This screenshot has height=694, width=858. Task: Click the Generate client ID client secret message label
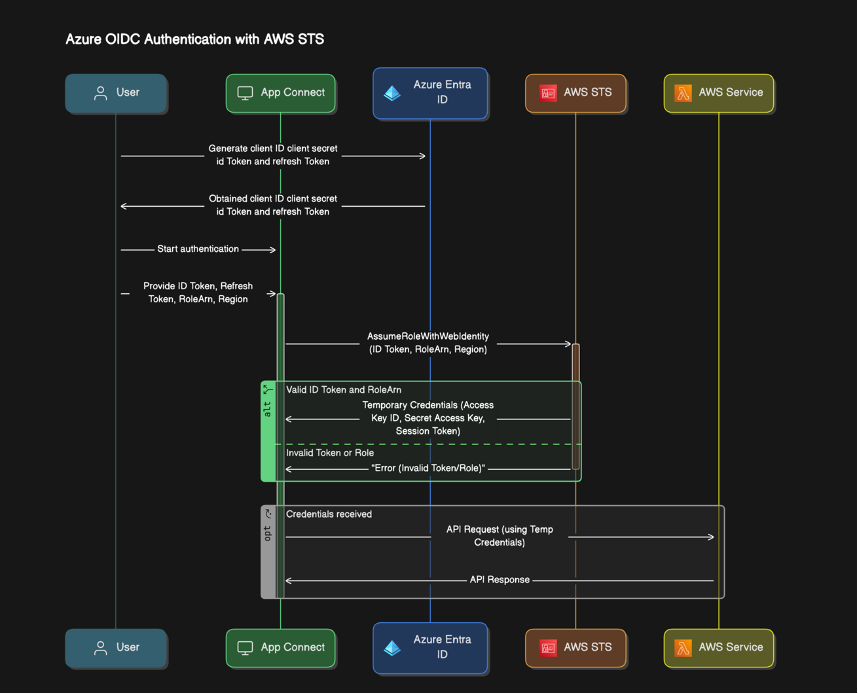click(x=273, y=155)
